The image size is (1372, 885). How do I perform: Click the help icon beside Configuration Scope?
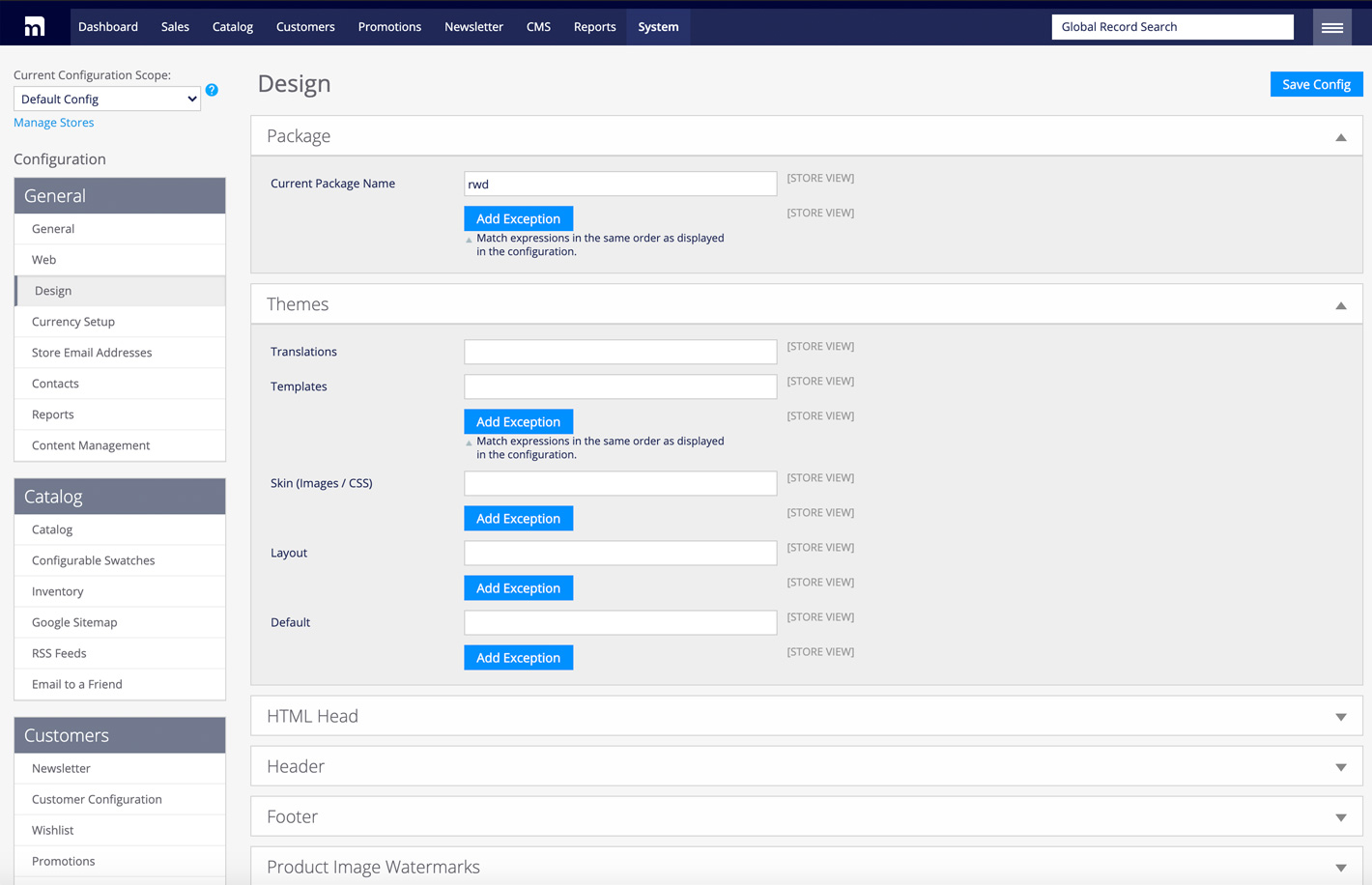212,90
